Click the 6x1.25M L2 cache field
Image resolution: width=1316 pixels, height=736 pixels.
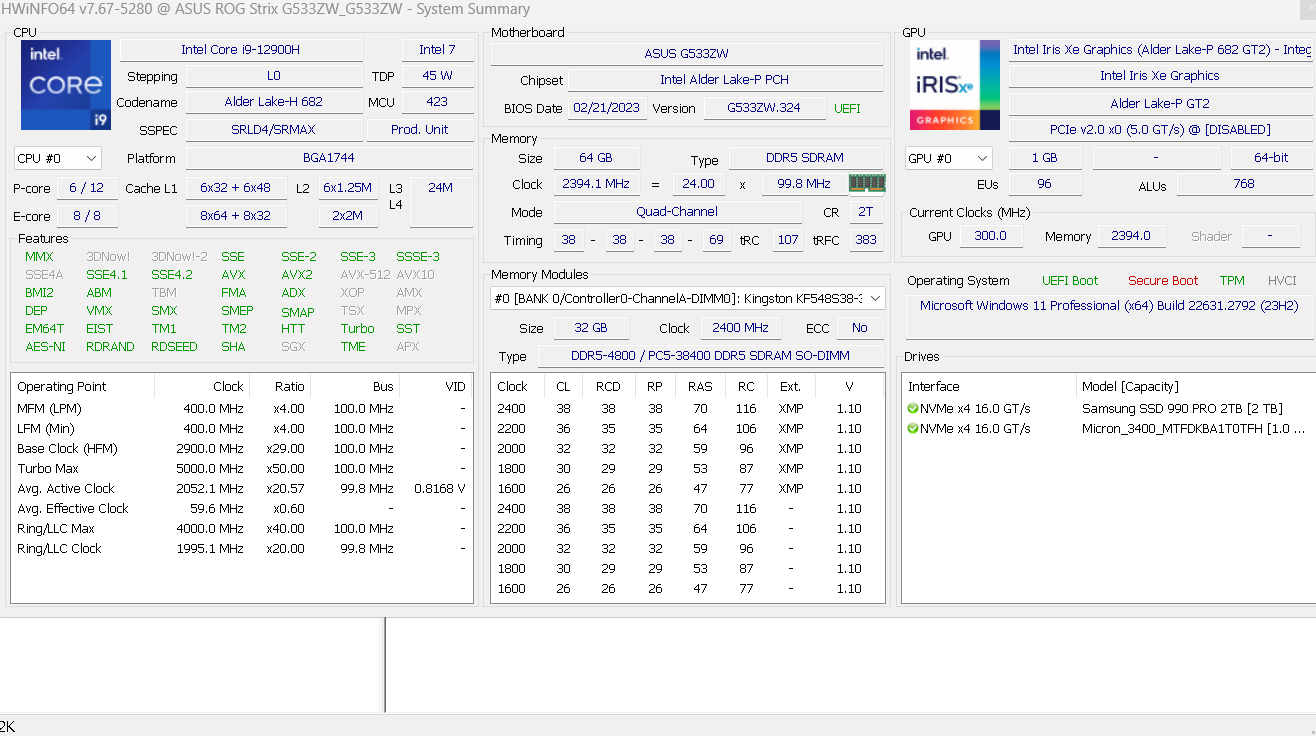348,188
